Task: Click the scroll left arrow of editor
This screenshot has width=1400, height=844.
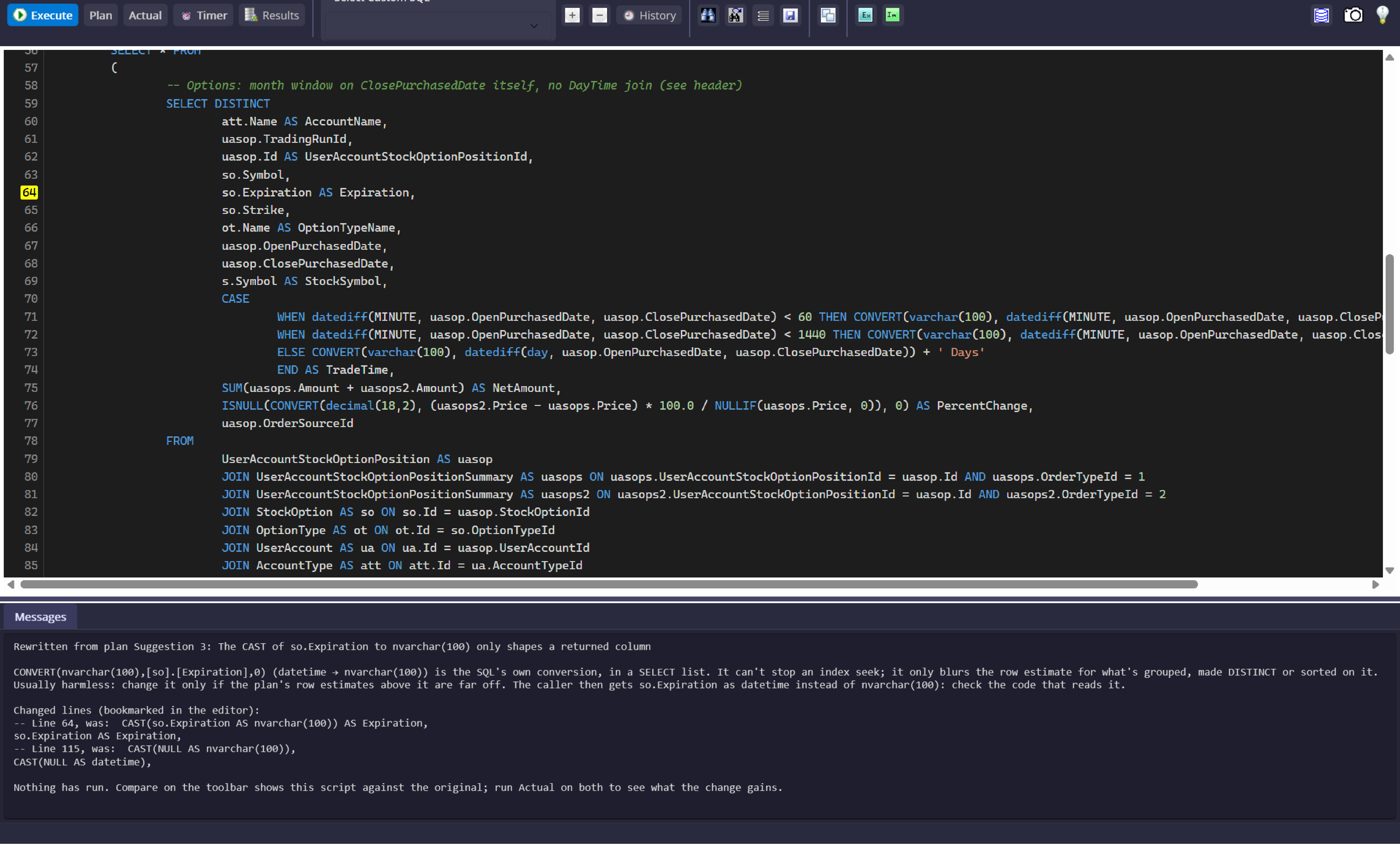Action: (x=11, y=584)
